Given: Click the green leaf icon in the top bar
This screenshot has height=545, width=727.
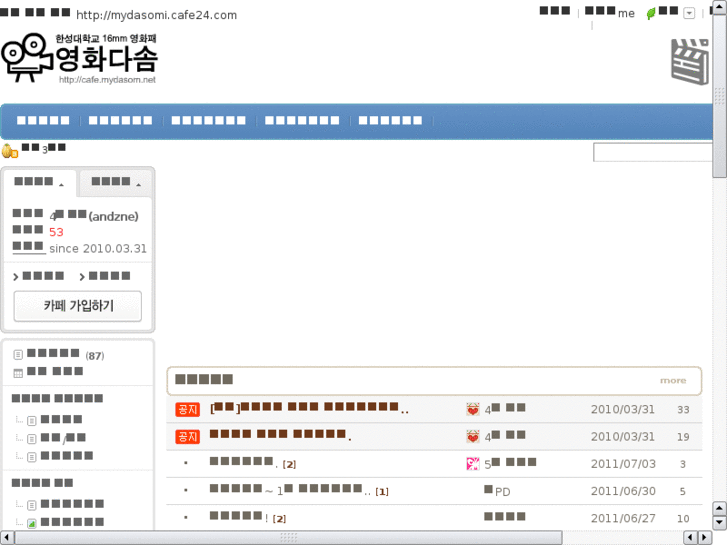Looking at the screenshot, I should tap(651, 13).
